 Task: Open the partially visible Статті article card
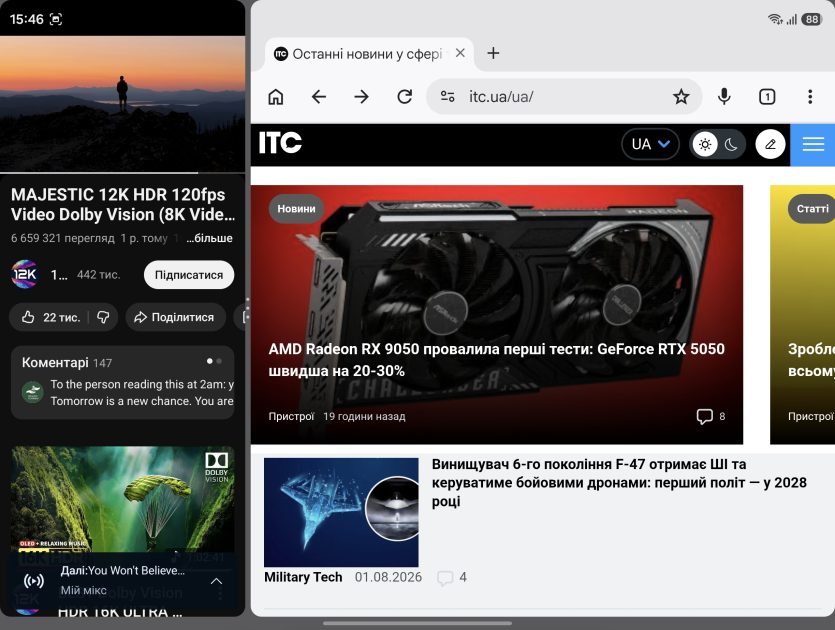pyautogui.click(x=803, y=314)
